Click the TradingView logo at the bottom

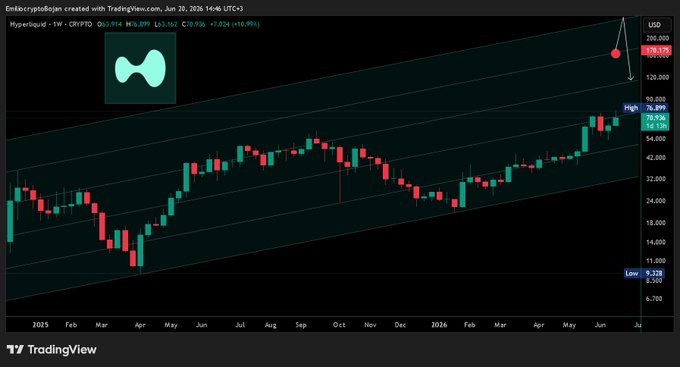click(x=52, y=350)
